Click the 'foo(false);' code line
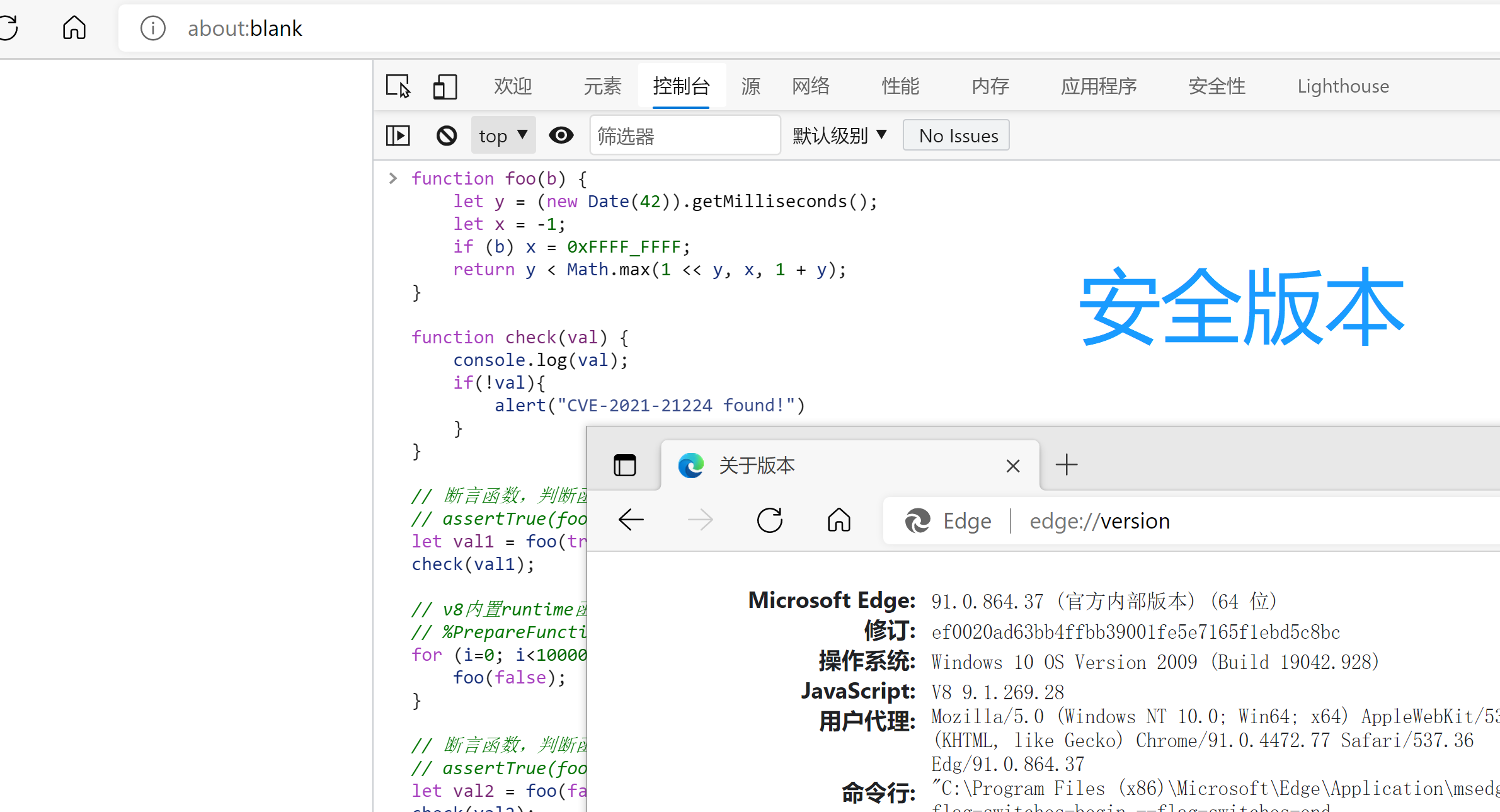The image size is (1500, 812). 509,677
